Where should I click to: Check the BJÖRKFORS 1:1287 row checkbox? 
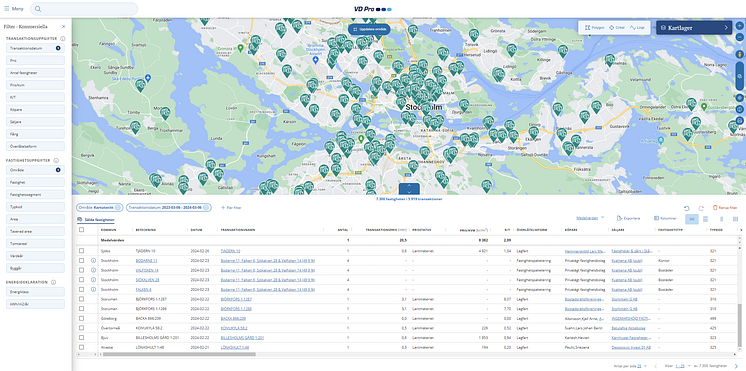point(81,299)
